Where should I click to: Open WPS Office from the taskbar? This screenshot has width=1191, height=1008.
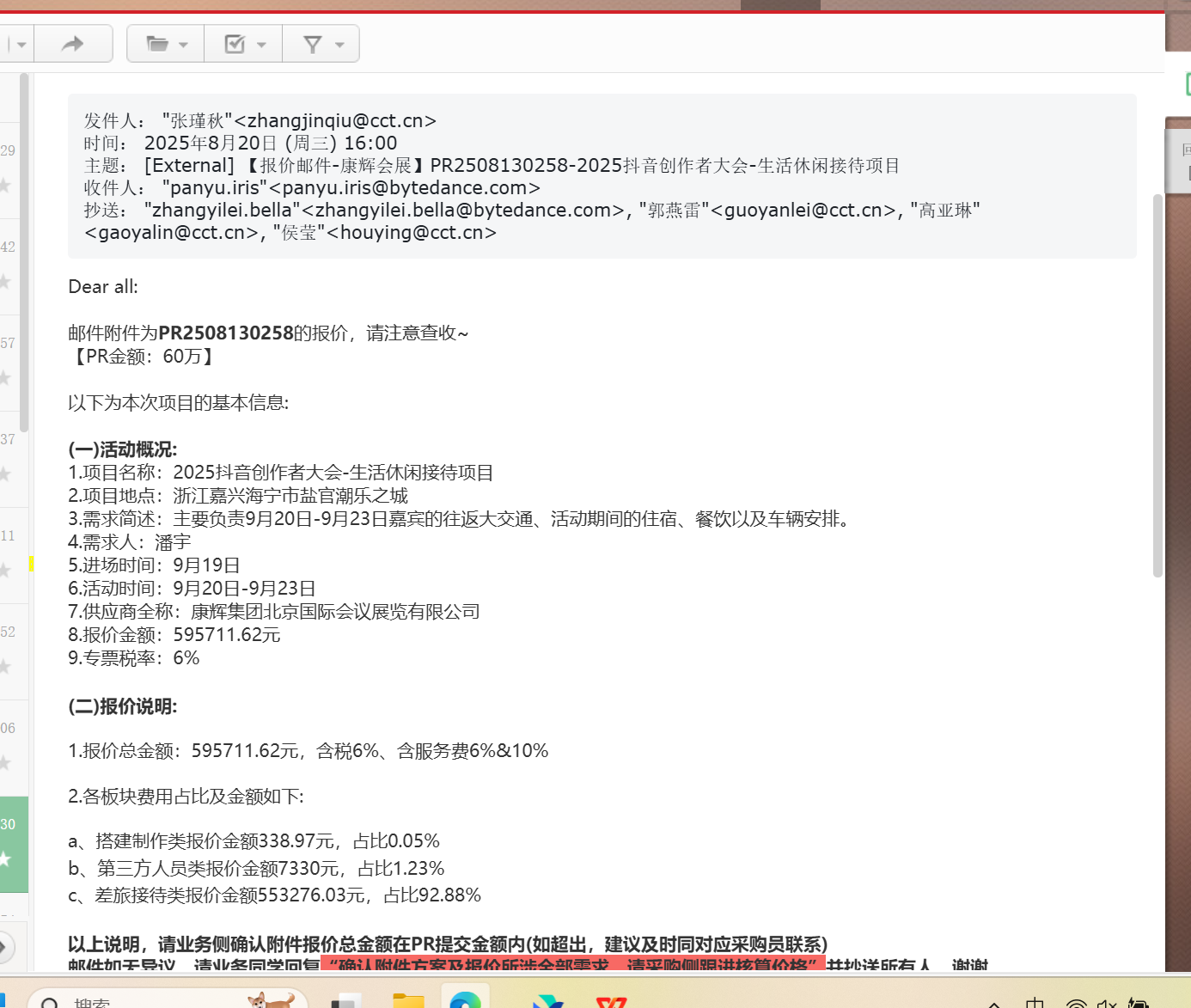pos(611,1002)
